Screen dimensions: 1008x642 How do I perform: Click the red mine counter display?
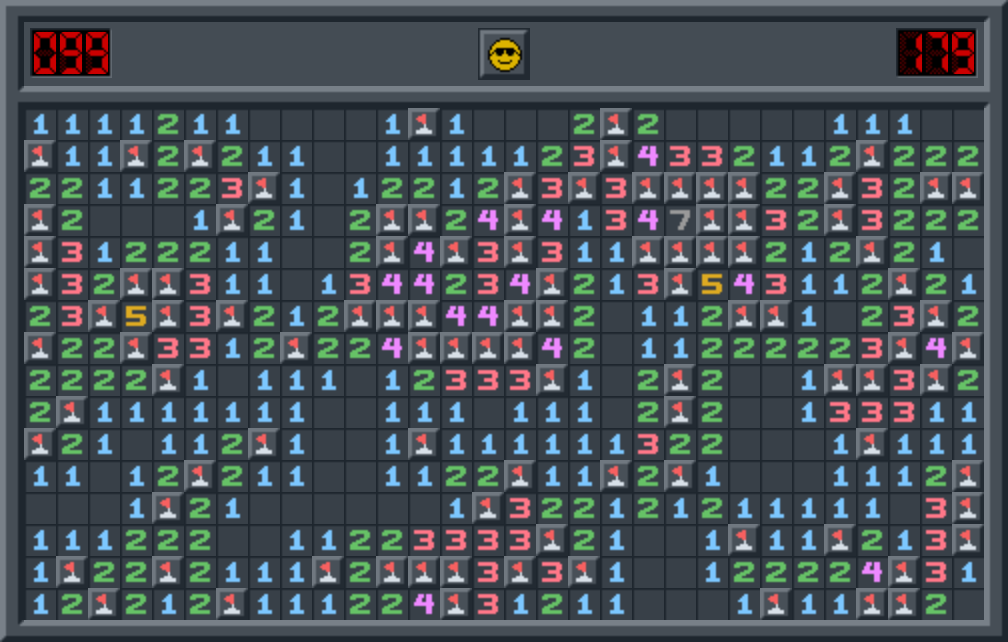pyautogui.click(x=71, y=53)
